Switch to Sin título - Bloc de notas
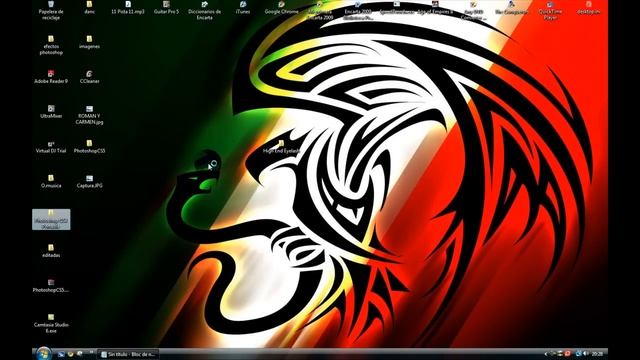This screenshot has width=640, height=360. pos(128,354)
